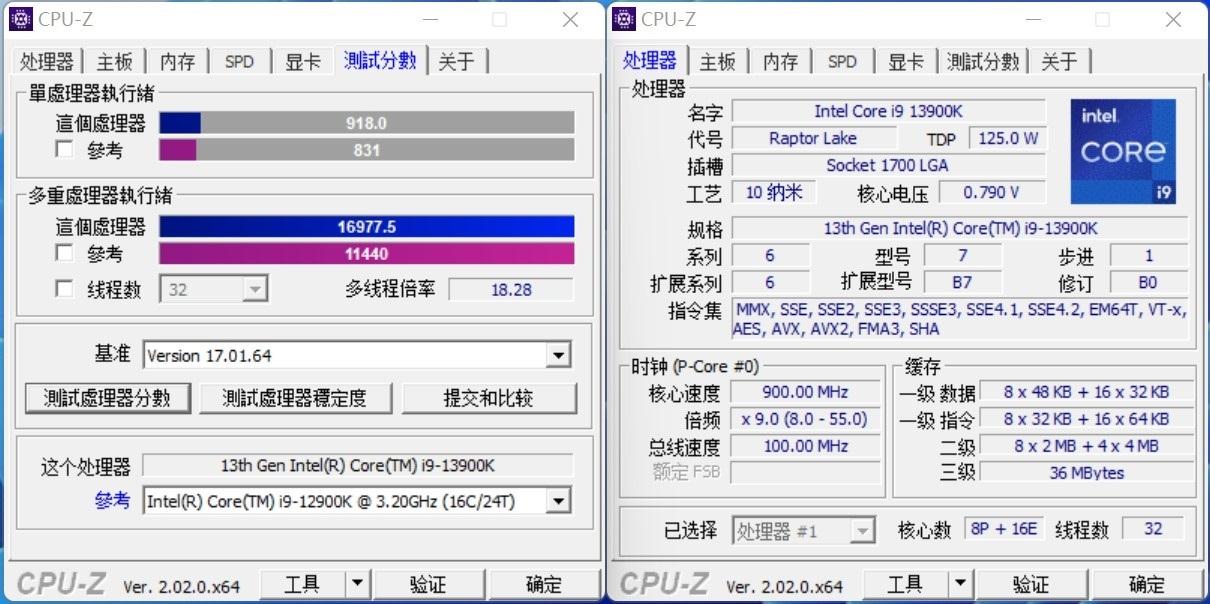
Task: Open the reference processor i9-12900K dropdown
Action: pyautogui.click(x=558, y=500)
